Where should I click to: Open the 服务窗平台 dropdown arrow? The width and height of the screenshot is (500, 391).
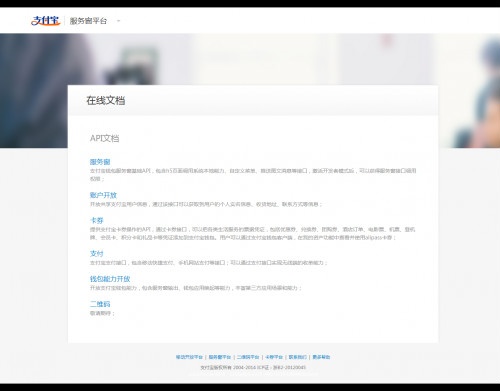[118, 21]
